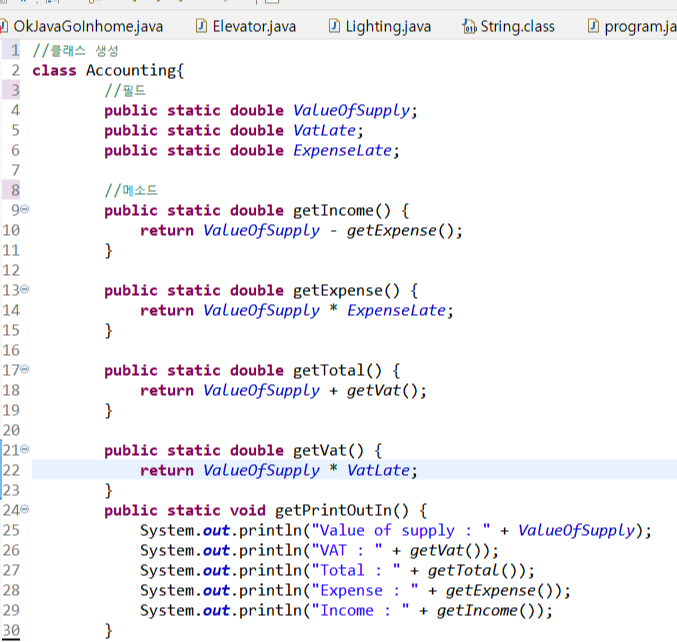Click getIncome() call on line 29
This screenshot has height=642, width=677.
click(x=490, y=610)
